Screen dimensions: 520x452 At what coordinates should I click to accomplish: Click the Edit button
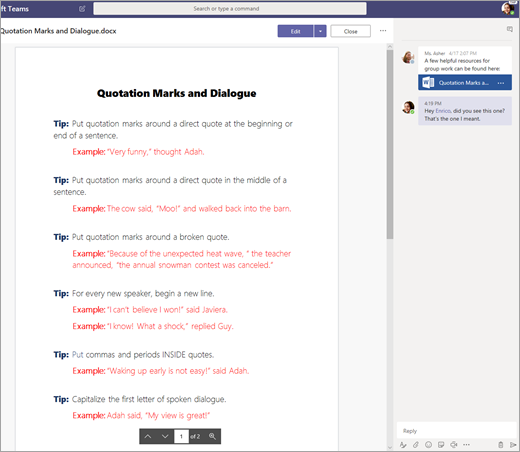(x=295, y=31)
